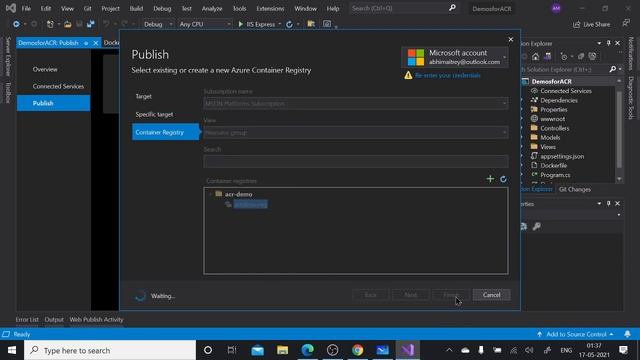
Task: Click the Mail taskbar icon
Action: click(x=258, y=350)
